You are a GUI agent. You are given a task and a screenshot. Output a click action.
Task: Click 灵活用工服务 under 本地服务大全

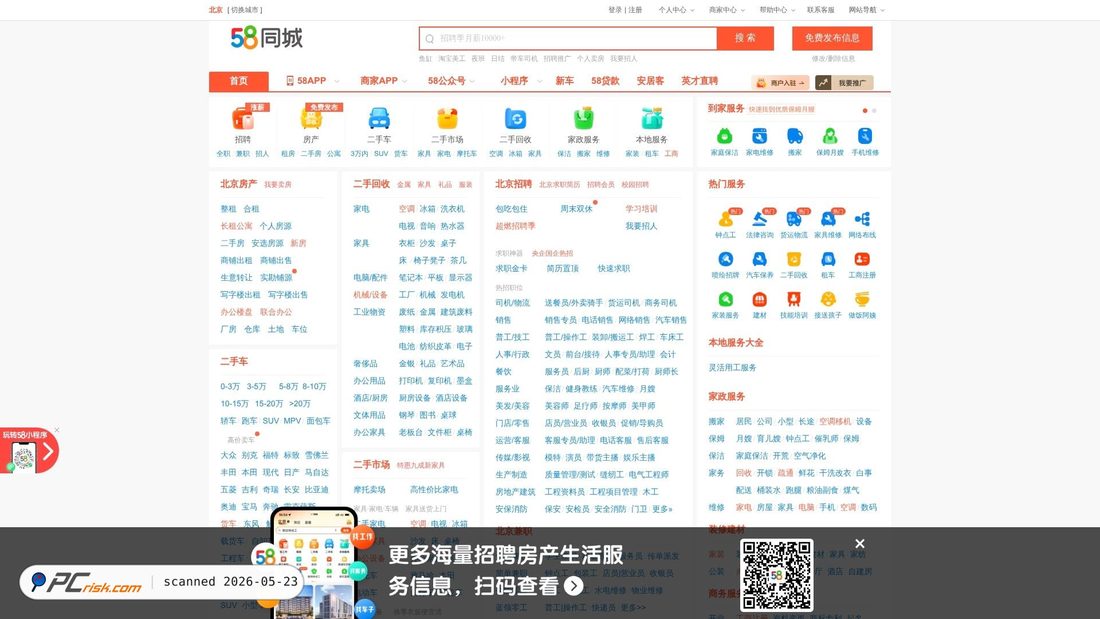(732, 368)
